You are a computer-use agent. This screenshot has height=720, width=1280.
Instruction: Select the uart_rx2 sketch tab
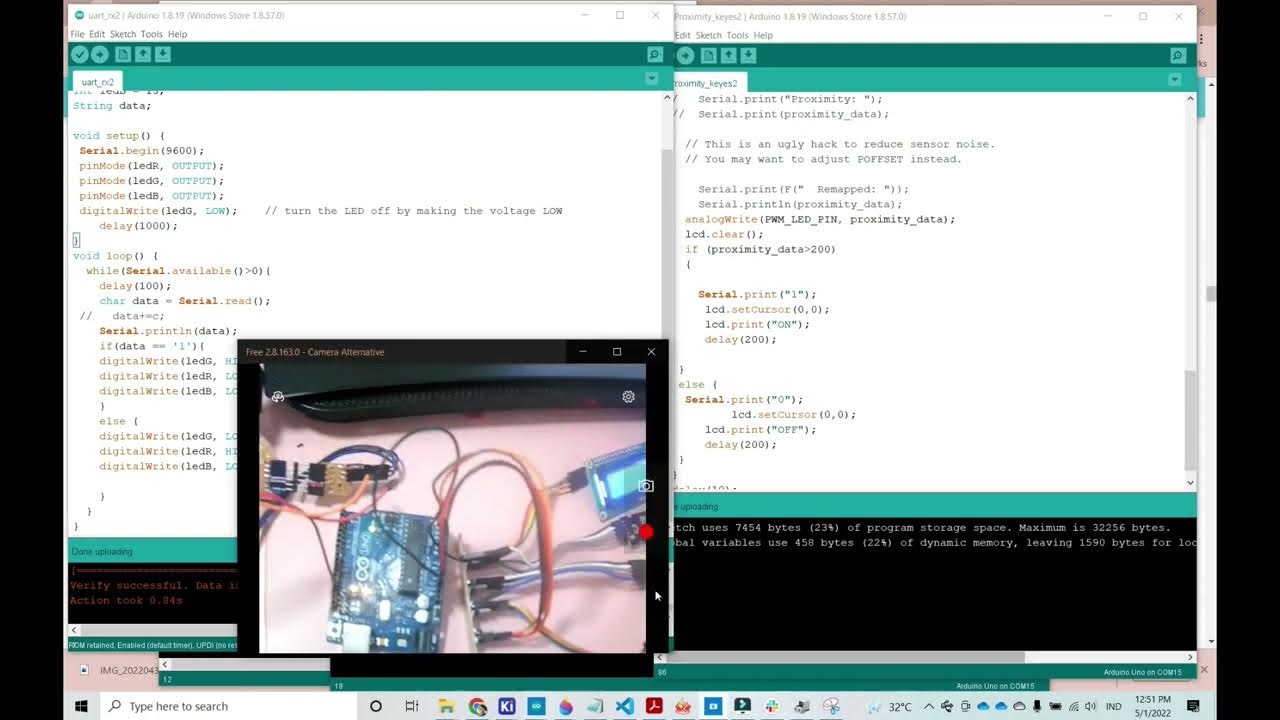(x=98, y=82)
